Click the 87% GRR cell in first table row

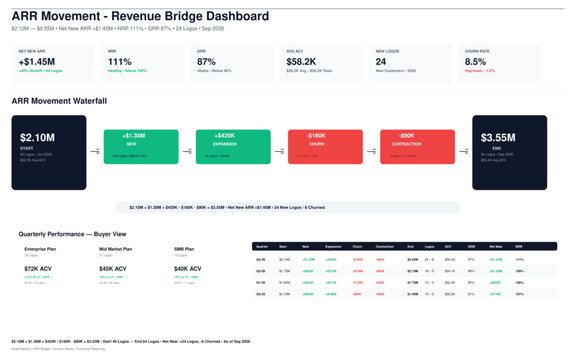pos(471,259)
